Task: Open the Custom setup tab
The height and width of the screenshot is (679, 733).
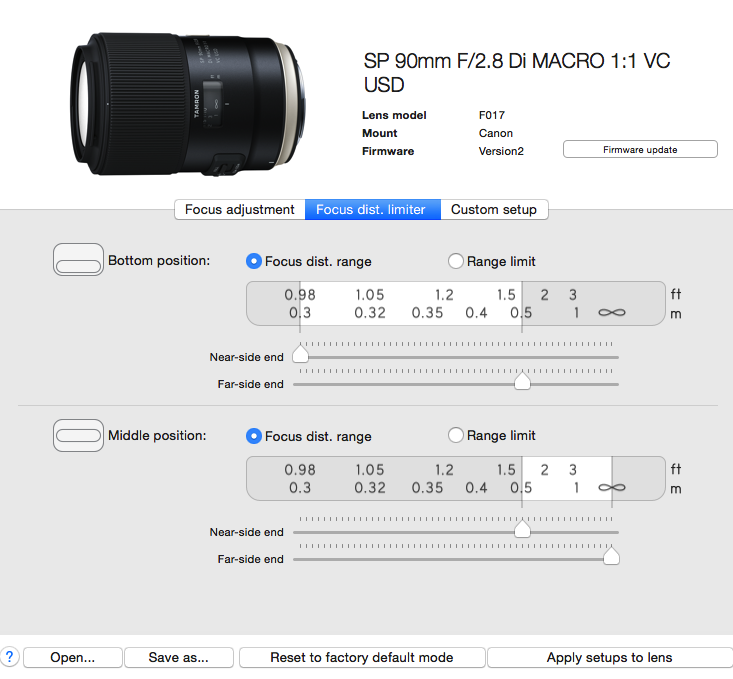Action: (494, 209)
